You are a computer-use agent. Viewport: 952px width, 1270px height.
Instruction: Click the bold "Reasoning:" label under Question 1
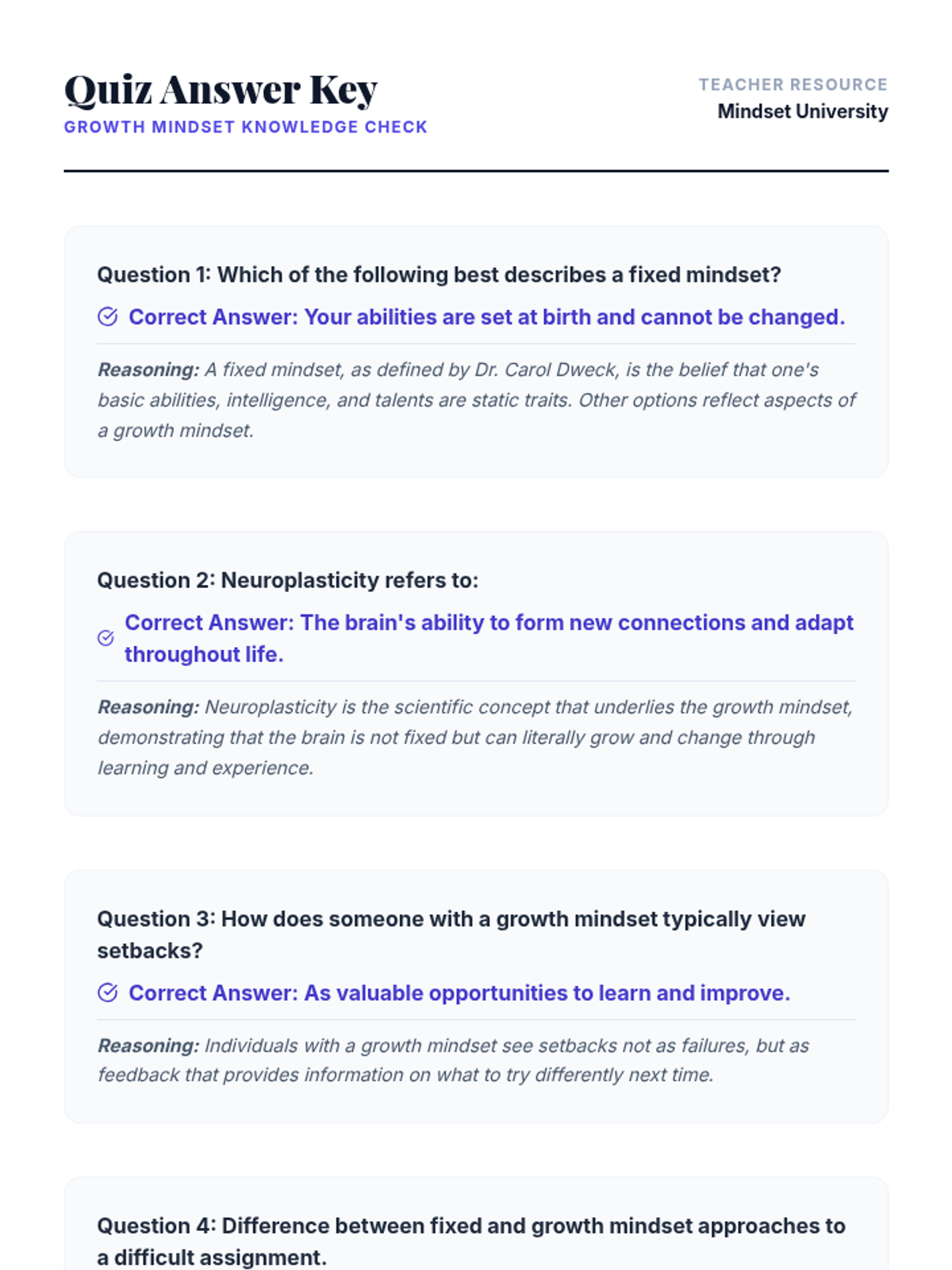coord(148,370)
